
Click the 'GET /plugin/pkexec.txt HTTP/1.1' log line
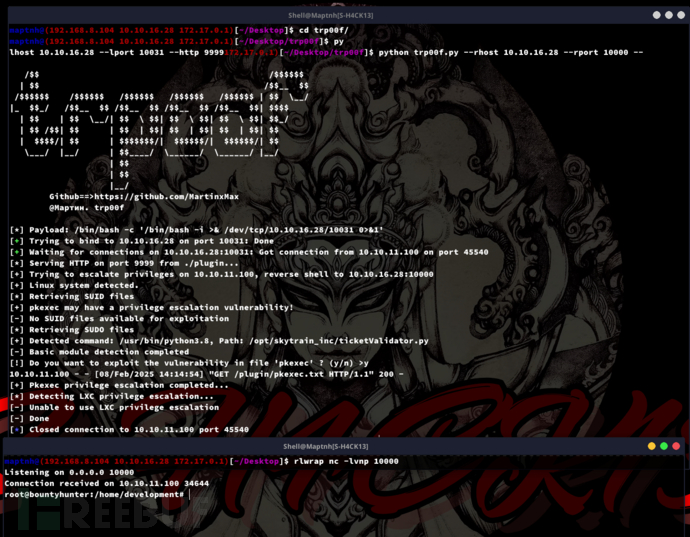[x=206, y=374]
